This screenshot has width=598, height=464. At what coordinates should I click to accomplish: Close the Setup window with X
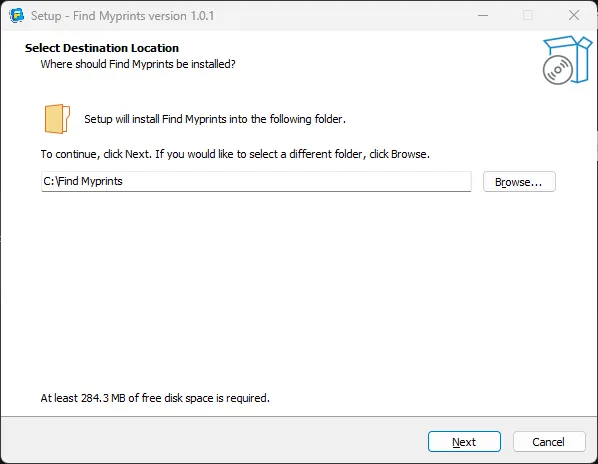click(x=574, y=16)
